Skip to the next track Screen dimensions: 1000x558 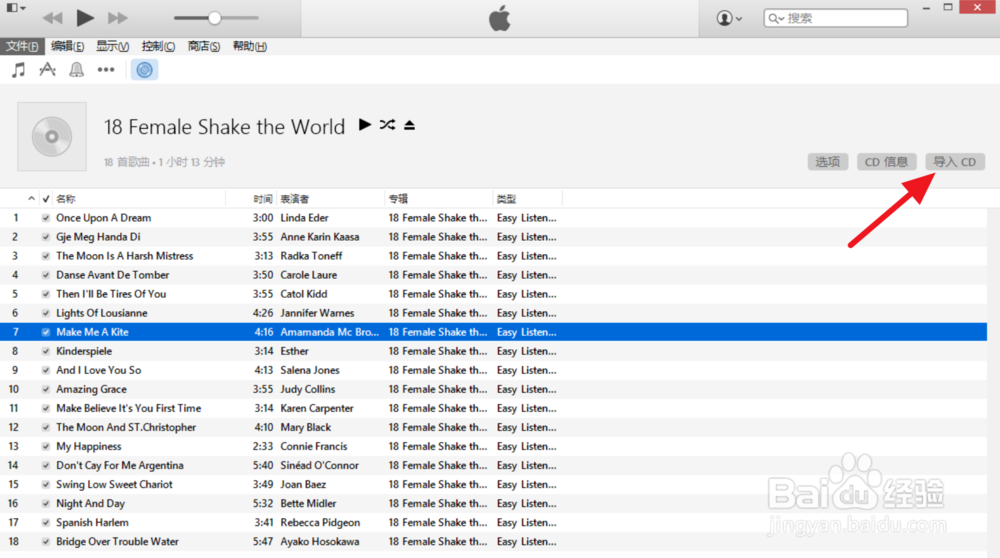117,18
